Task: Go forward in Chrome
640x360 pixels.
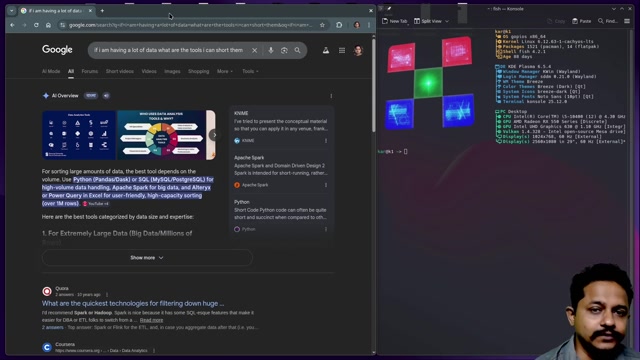Action: (24, 25)
